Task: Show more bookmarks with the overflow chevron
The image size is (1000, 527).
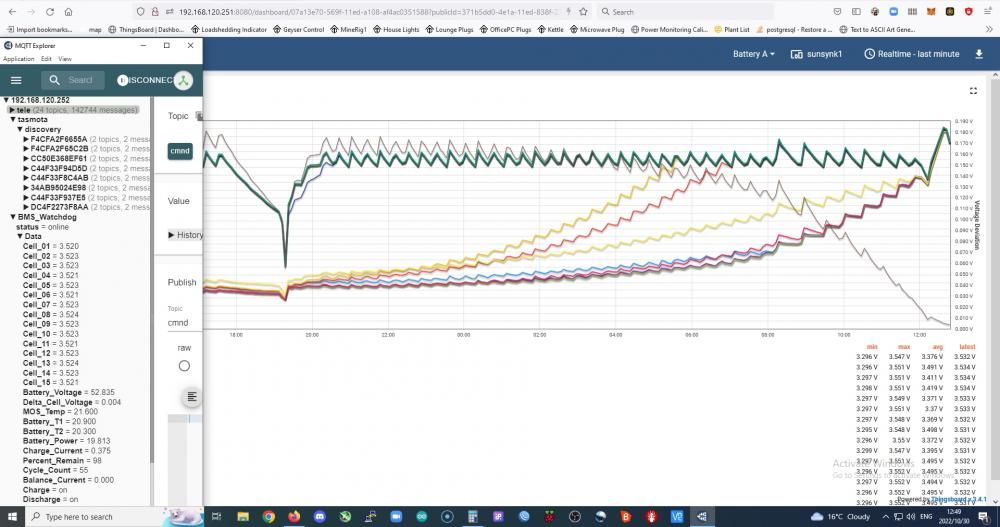Action: tap(989, 29)
